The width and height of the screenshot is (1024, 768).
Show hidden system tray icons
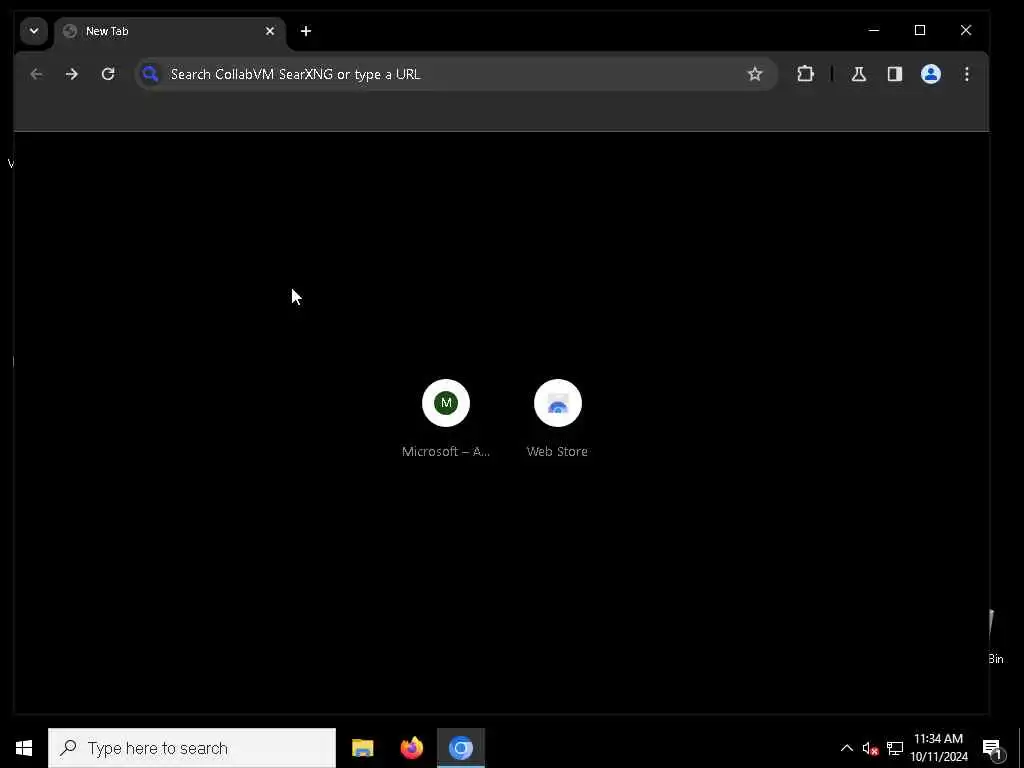click(x=846, y=748)
